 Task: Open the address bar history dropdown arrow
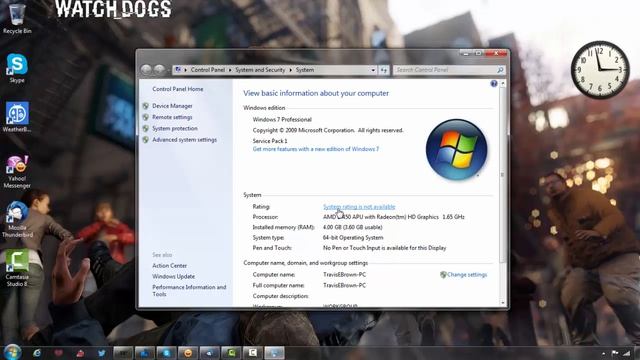pyautogui.click(x=373, y=70)
